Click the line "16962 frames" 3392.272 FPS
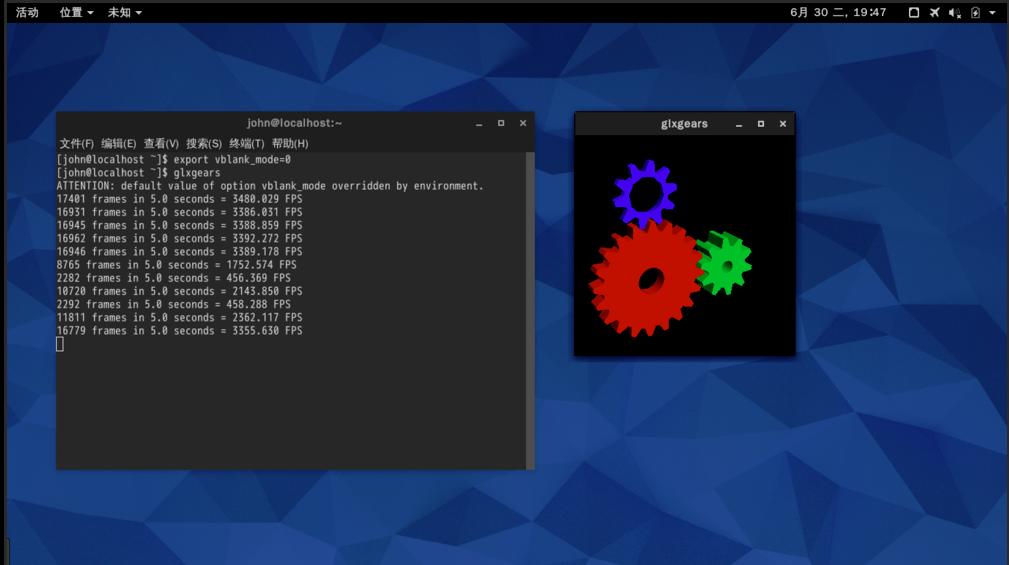This screenshot has height=565, width=1009. pos(180,239)
